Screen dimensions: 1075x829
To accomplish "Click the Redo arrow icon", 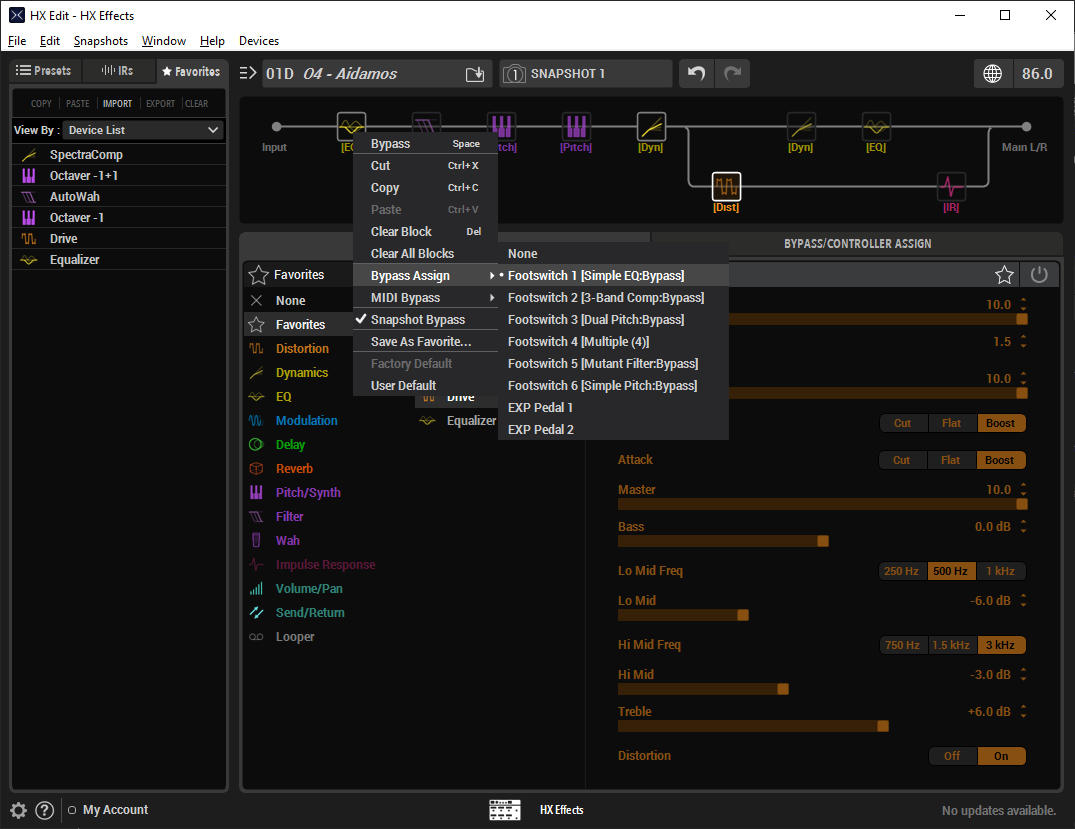I will point(732,73).
